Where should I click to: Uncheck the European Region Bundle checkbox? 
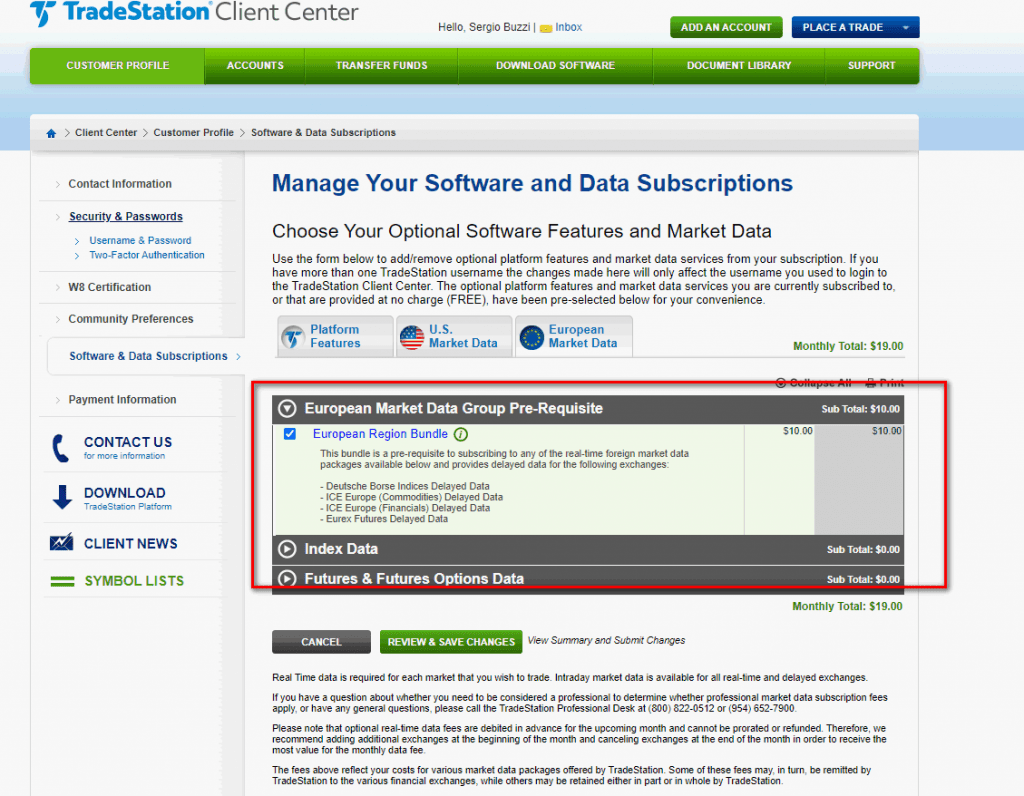click(290, 434)
